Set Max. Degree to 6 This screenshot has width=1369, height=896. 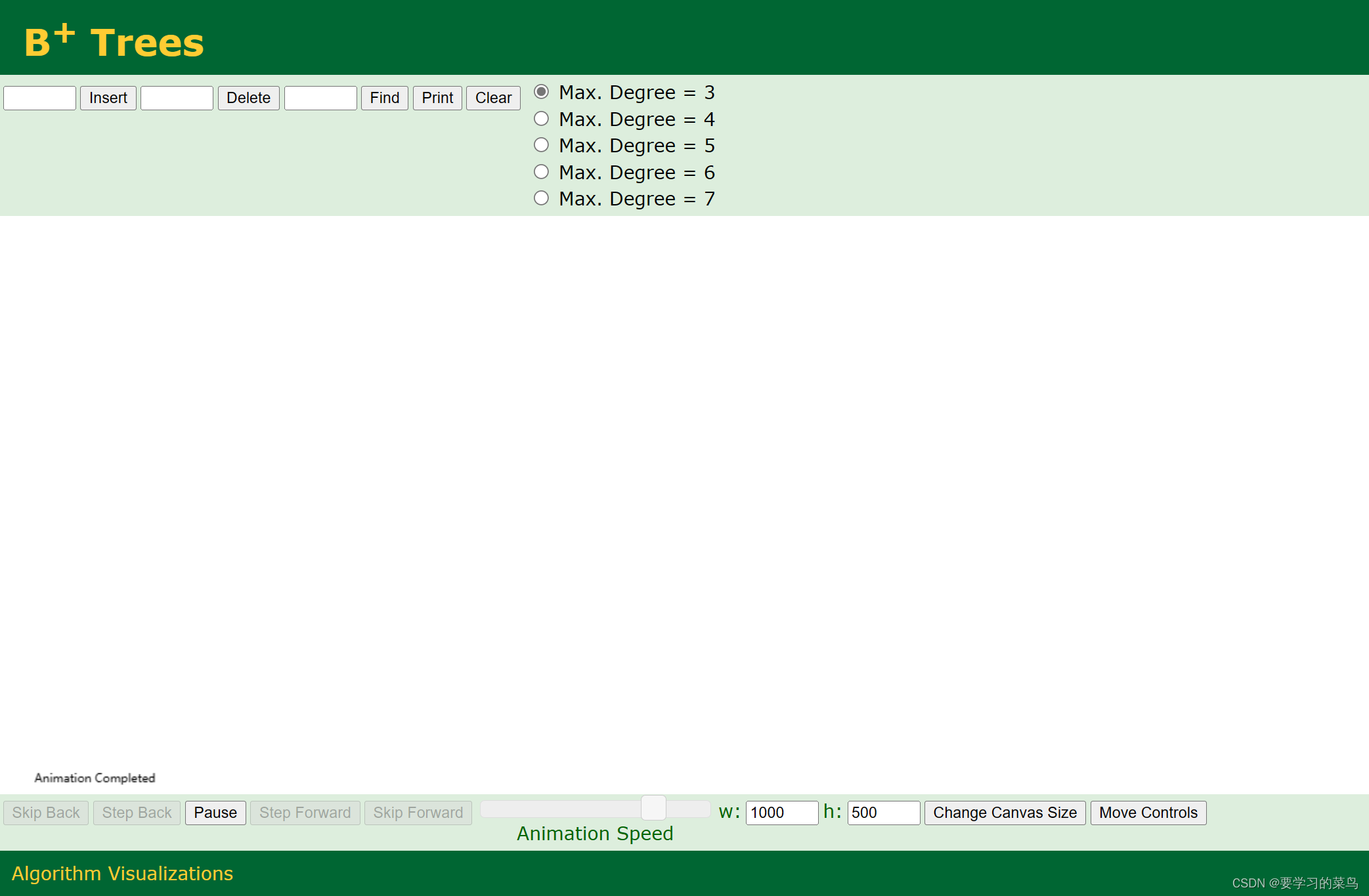coord(541,172)
